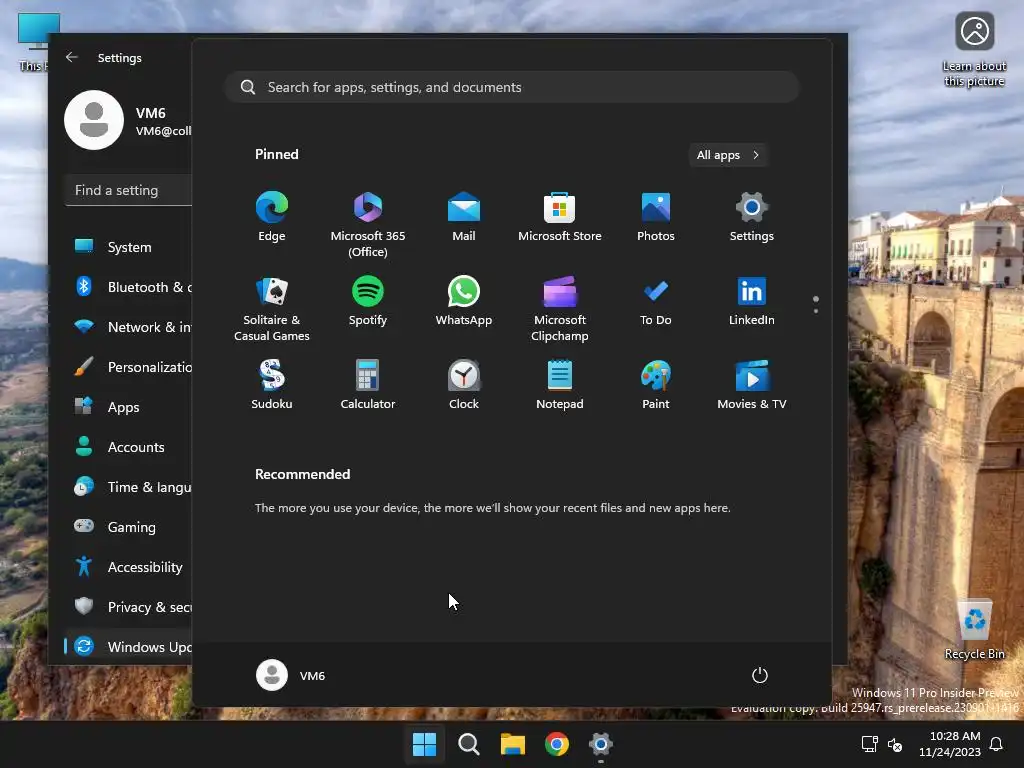Launch Google Chrome from taskbar
Image resolution: width=1024 pixels, height=768 pixels.
pyautogui.click(x=557, y=744)
